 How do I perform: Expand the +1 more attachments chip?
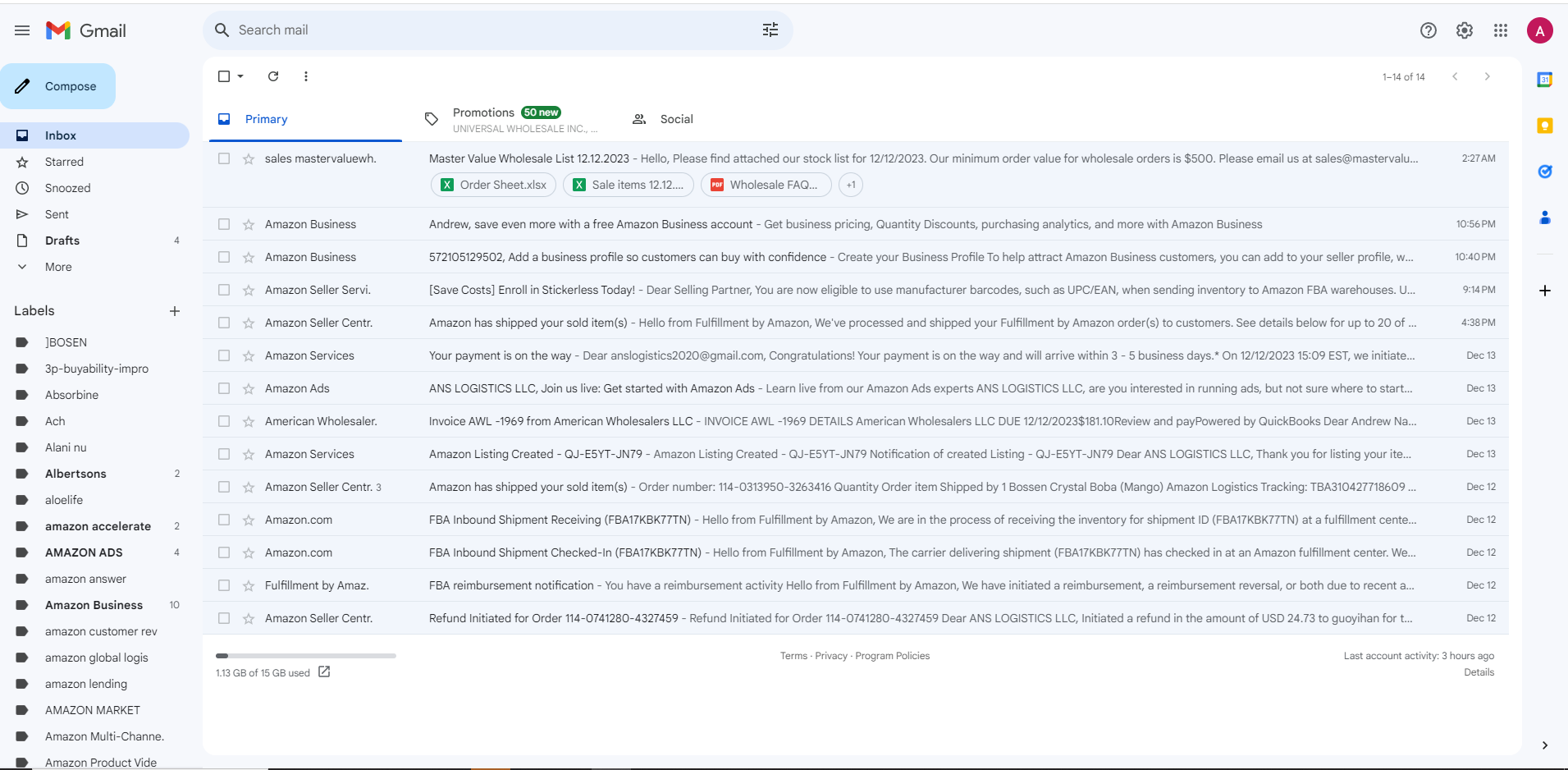(x=851, y=185)
